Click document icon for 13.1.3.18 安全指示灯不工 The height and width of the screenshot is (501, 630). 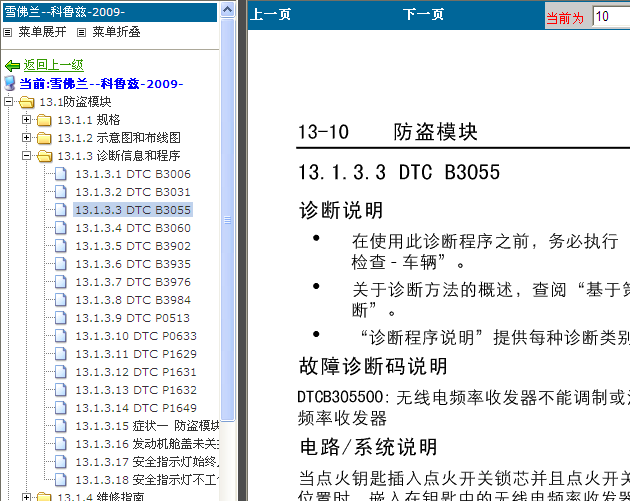coord(61,480)
